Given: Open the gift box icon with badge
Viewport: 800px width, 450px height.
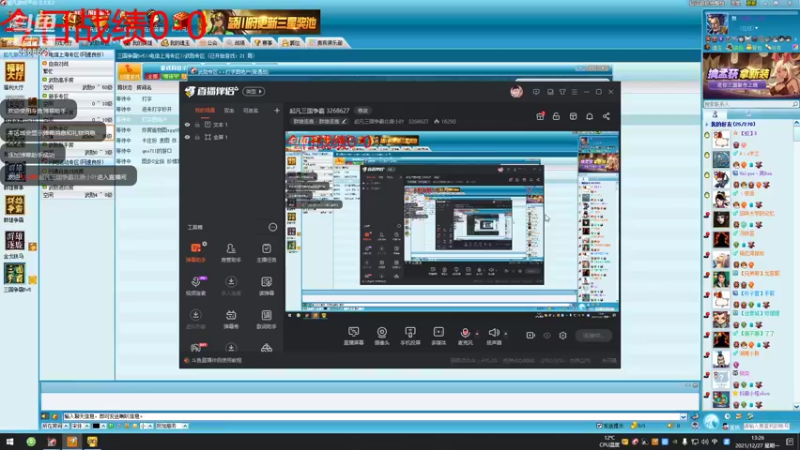Looking at the screenshot, I should [x=540, y=116].
